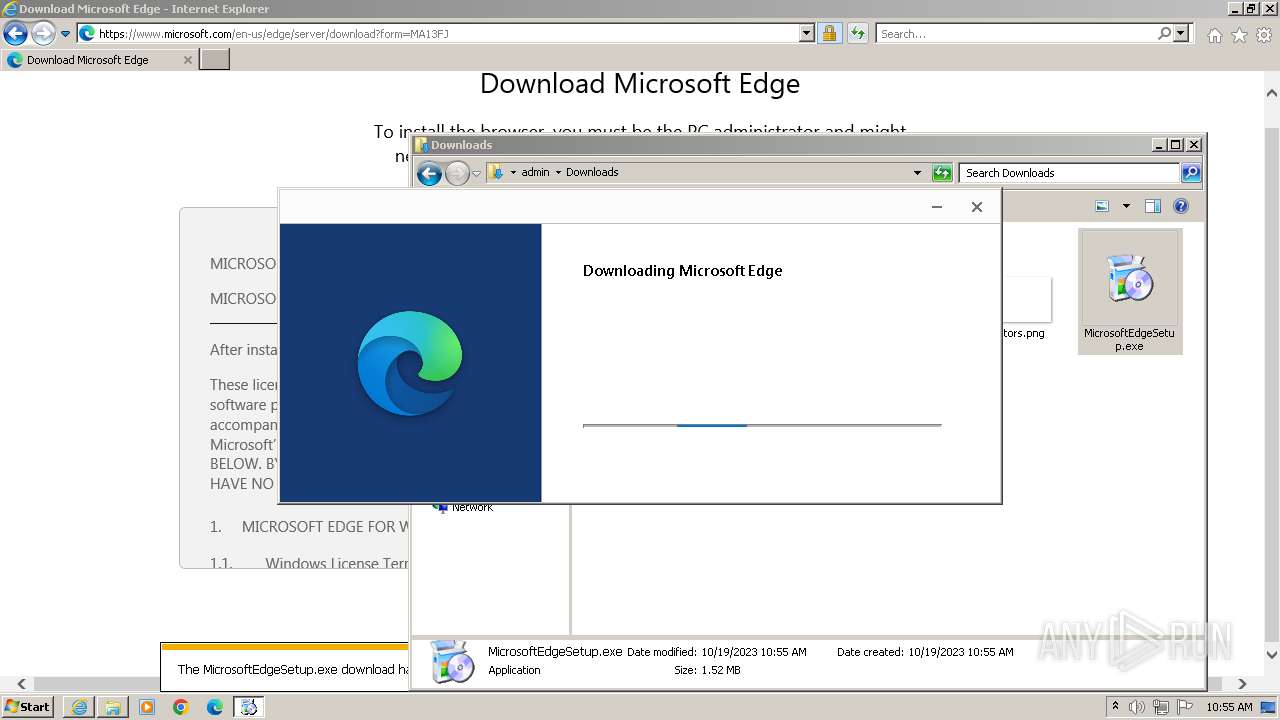Screen dimensions: 1280x720
Task: Open the Action Center flag icon
Action: (x=1185, y=707)
